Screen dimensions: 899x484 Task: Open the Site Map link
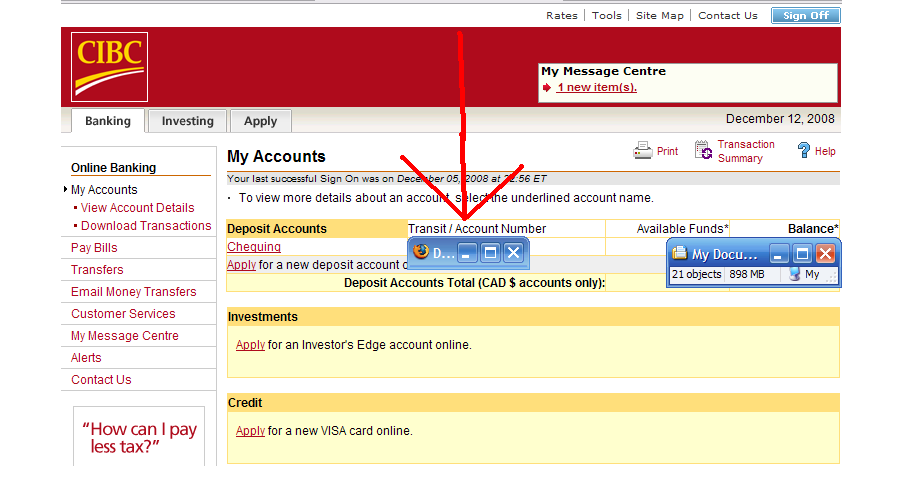click(659, 15)
